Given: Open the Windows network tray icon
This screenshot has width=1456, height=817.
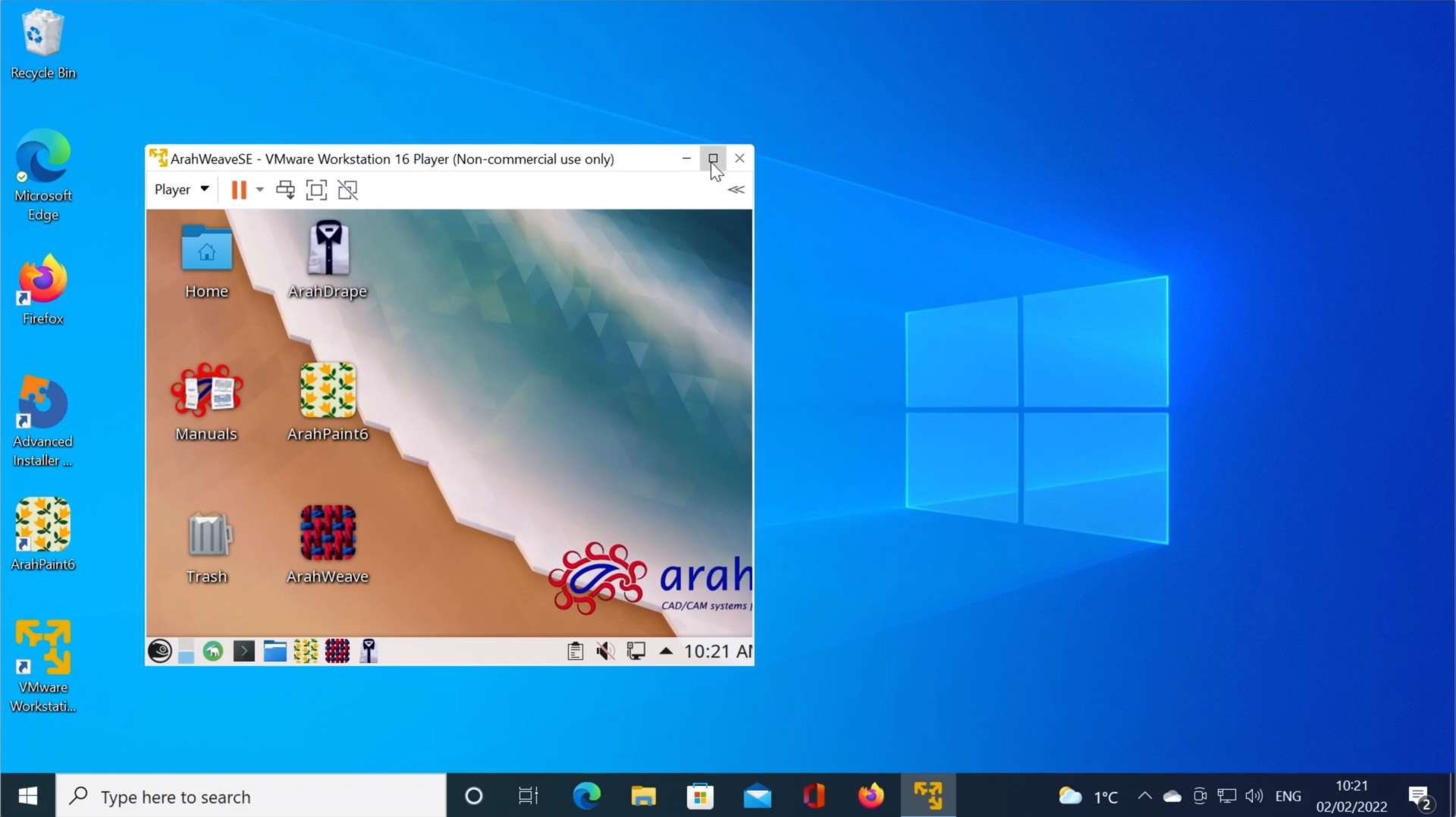Looking at the screenshot, I should click(1227, 796).
